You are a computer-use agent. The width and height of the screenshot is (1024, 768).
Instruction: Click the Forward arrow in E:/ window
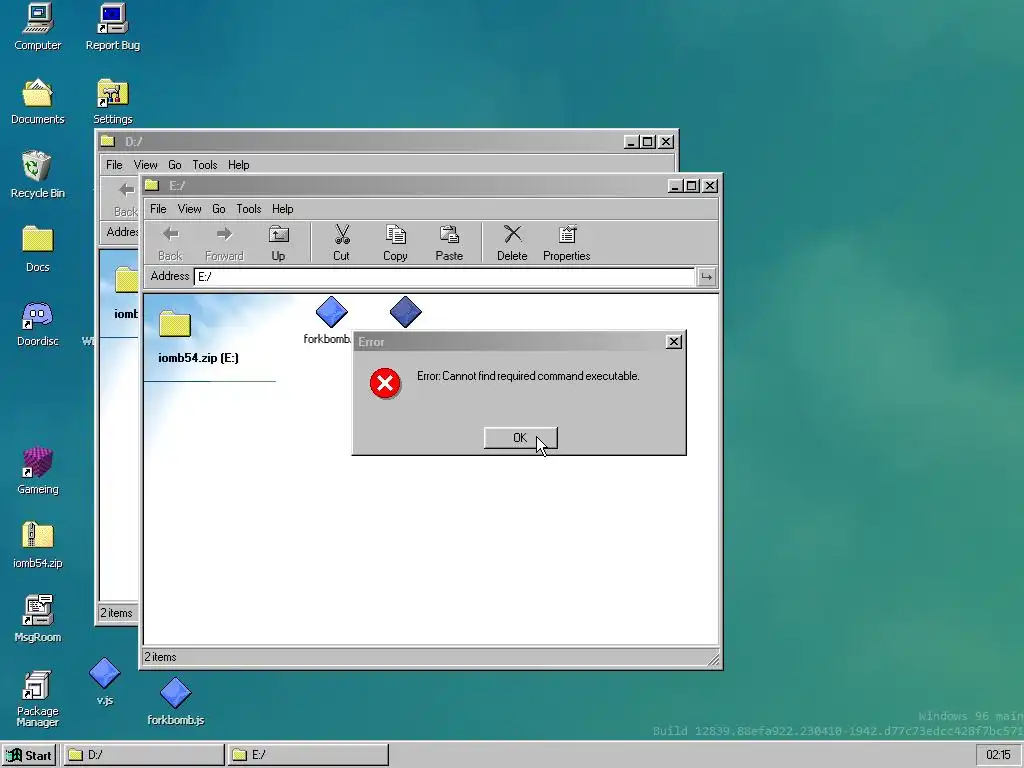[224, 243]
